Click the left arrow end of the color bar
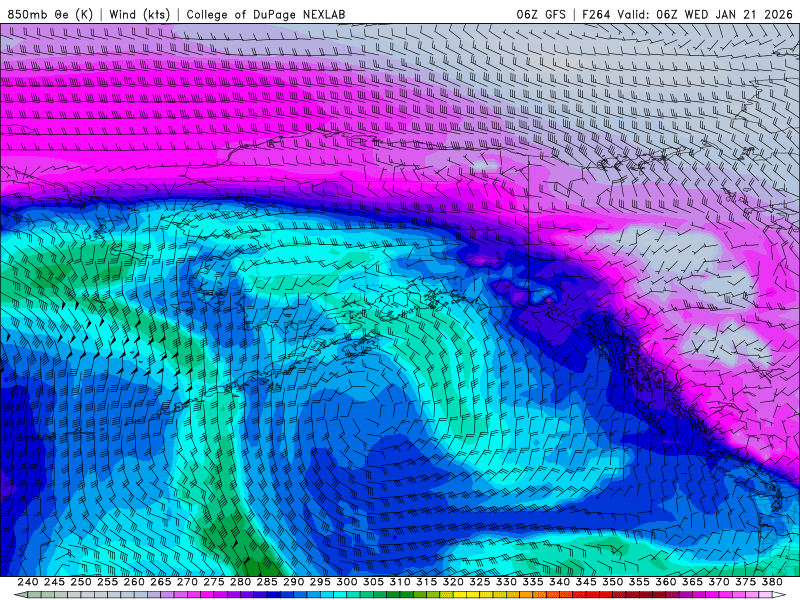This screenshot has height=600, width=800. (x=21, y=595)
